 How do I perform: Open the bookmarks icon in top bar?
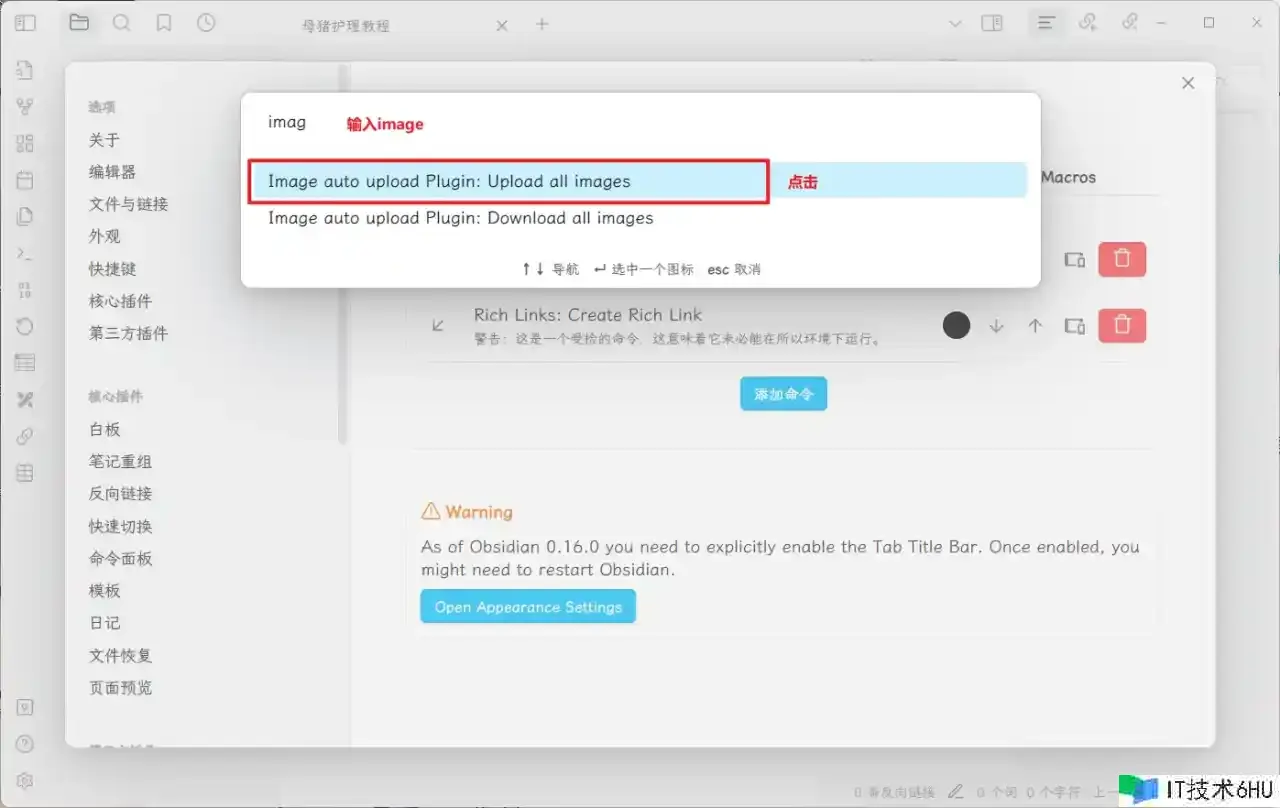(164, 23)
